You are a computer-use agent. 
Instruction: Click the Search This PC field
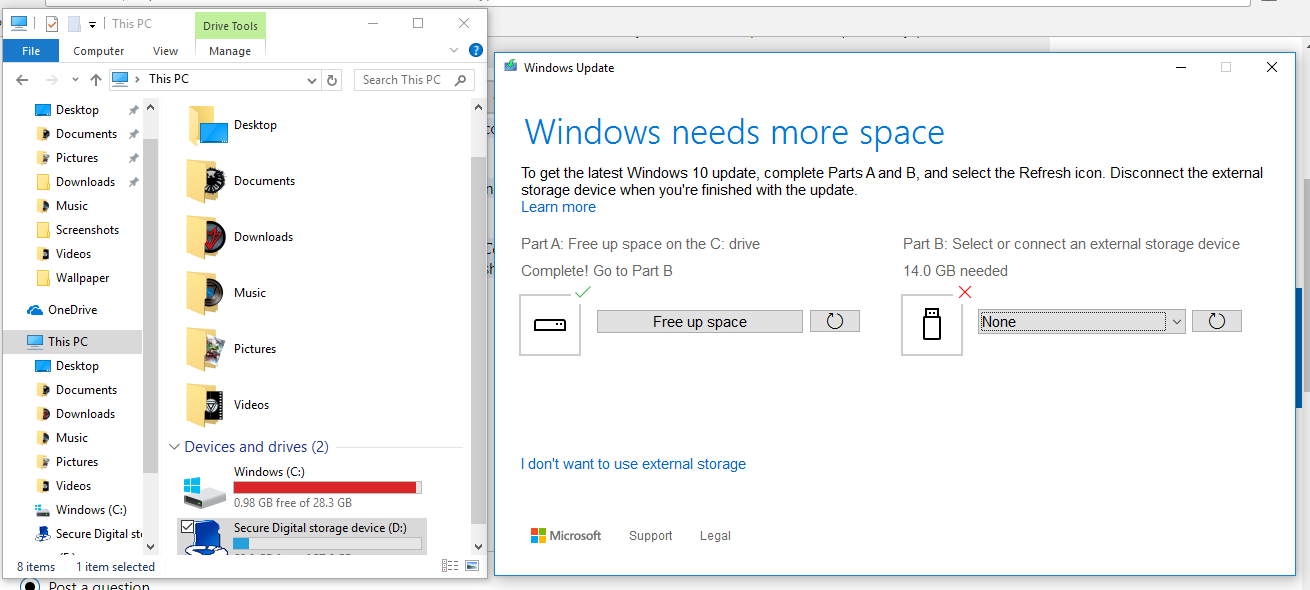point(405,80)
